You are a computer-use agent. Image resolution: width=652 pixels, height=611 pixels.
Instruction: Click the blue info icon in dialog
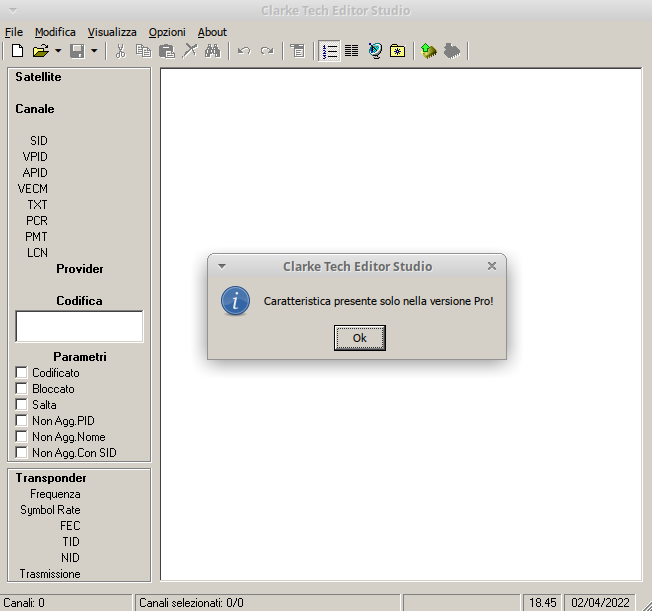[235, 300]
